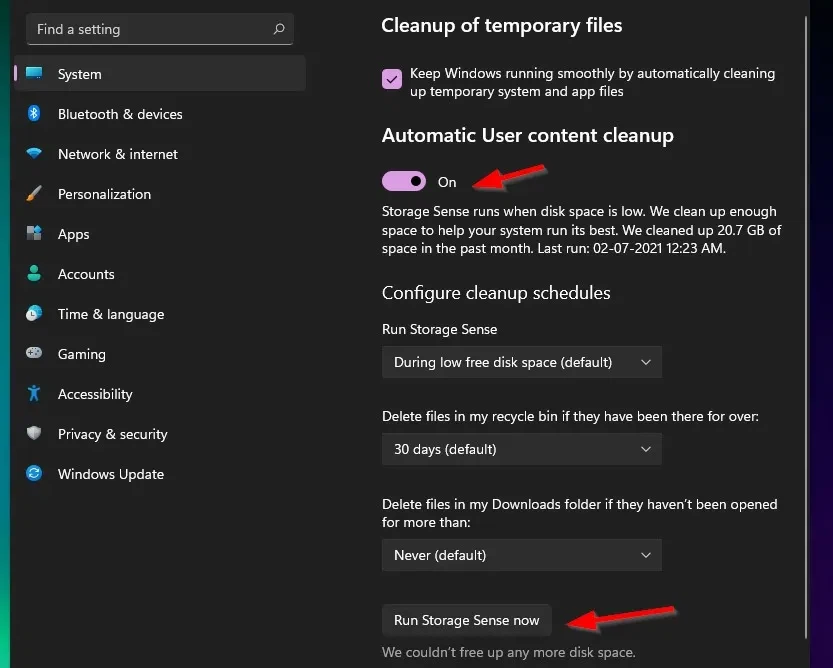Click the Network & internet wifi icon
Image resolution: width=833 pixels, height=668 pixels.
pos(35,154)
